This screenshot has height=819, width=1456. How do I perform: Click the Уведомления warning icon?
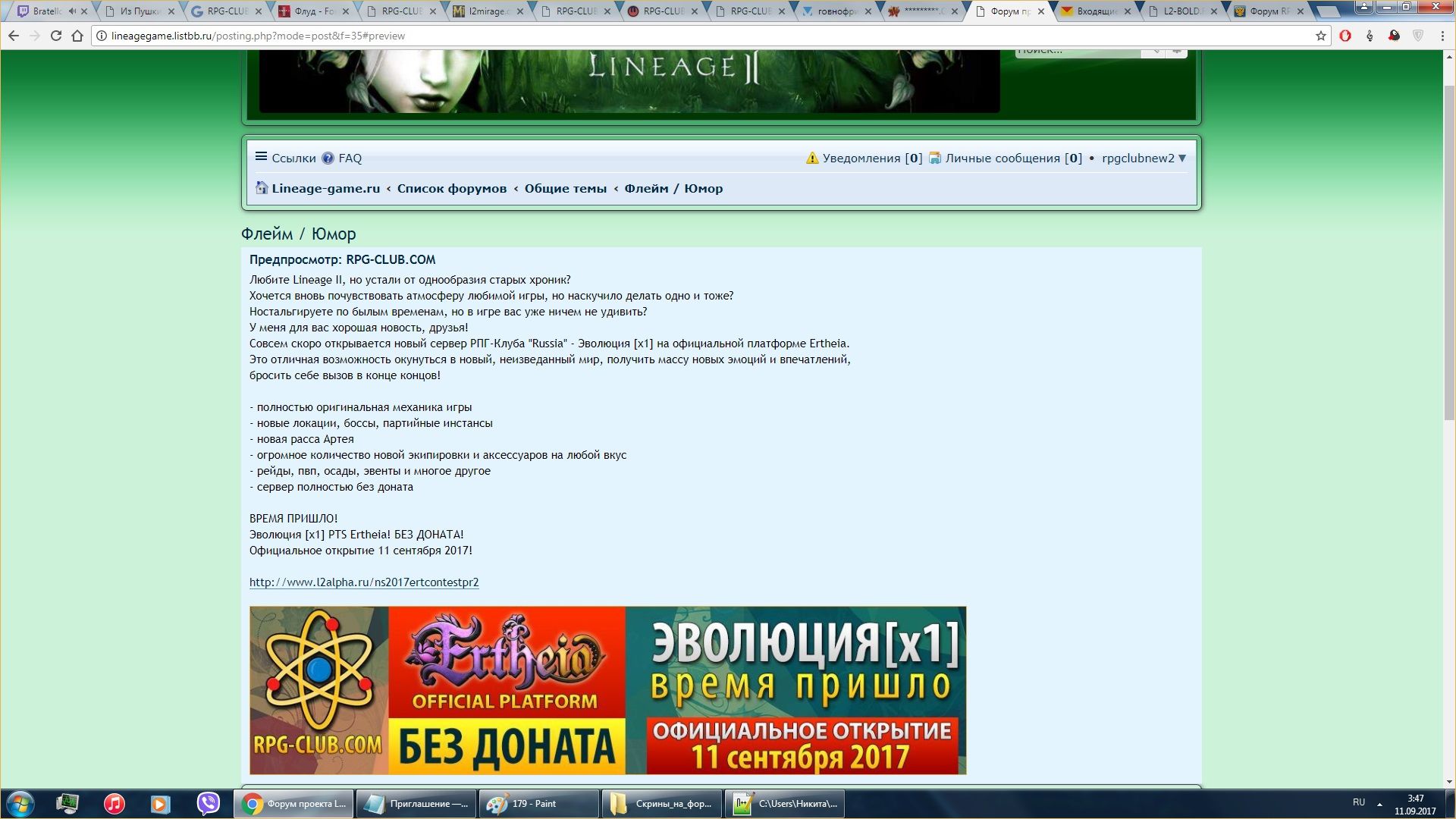[812, 158]
